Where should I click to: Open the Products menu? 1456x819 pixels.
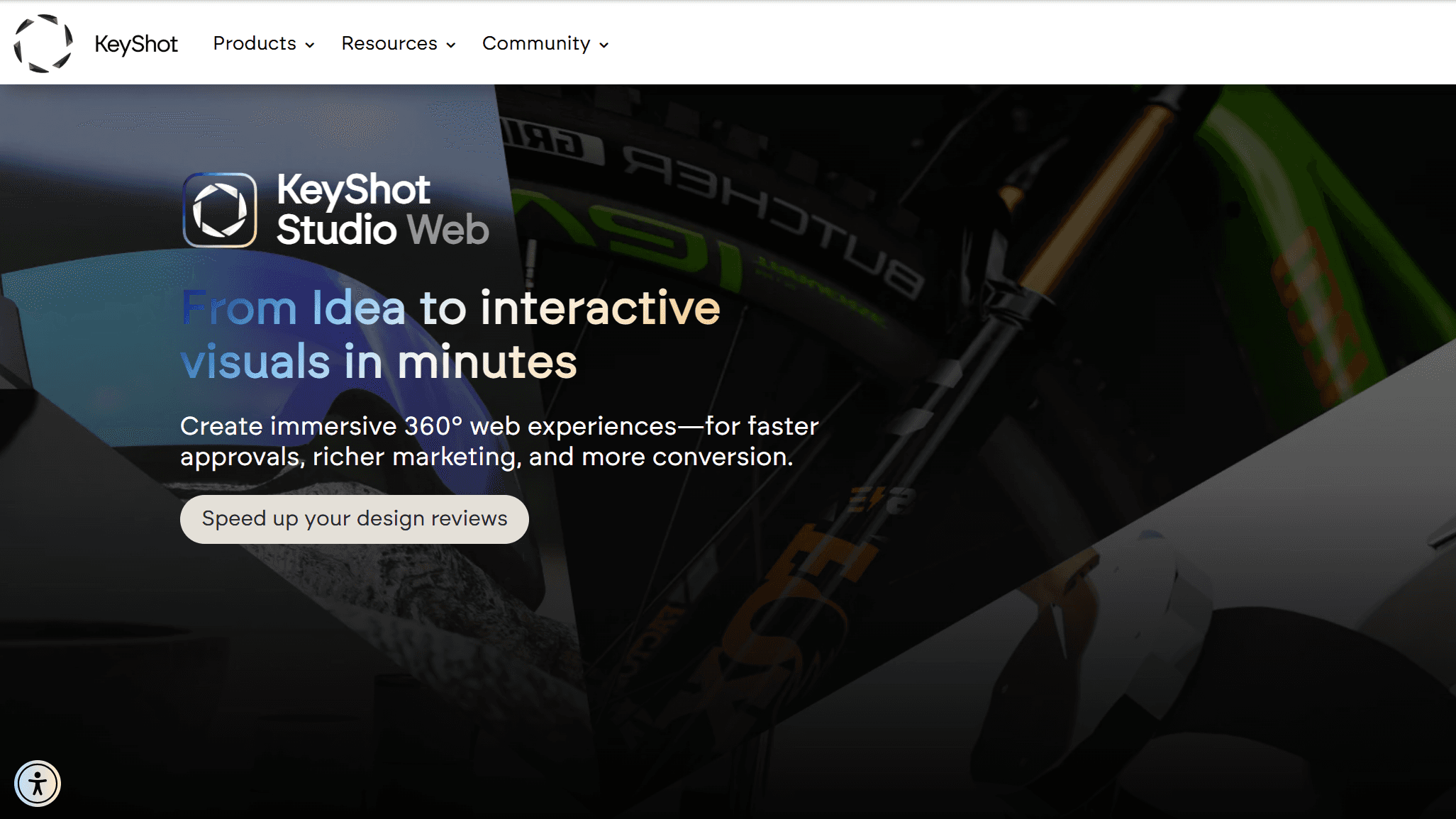click(255, 43)
